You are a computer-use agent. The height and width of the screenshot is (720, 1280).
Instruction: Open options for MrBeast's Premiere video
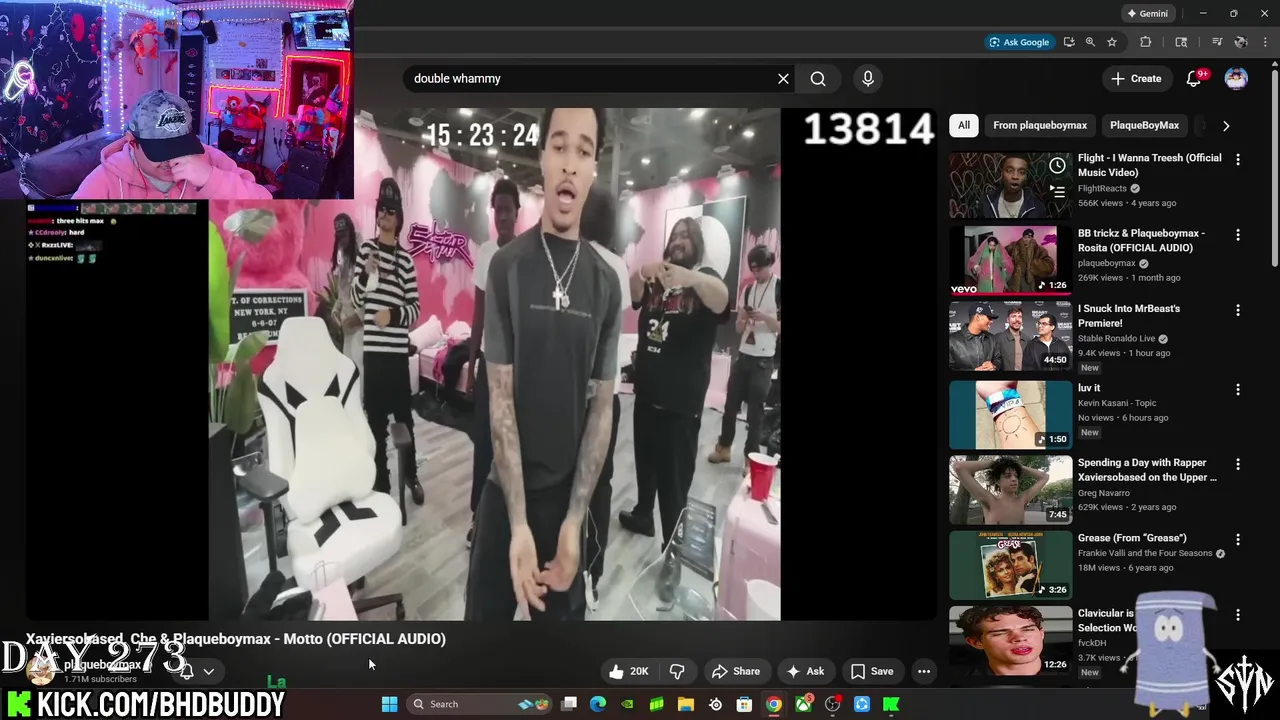tap(1238, 310)
